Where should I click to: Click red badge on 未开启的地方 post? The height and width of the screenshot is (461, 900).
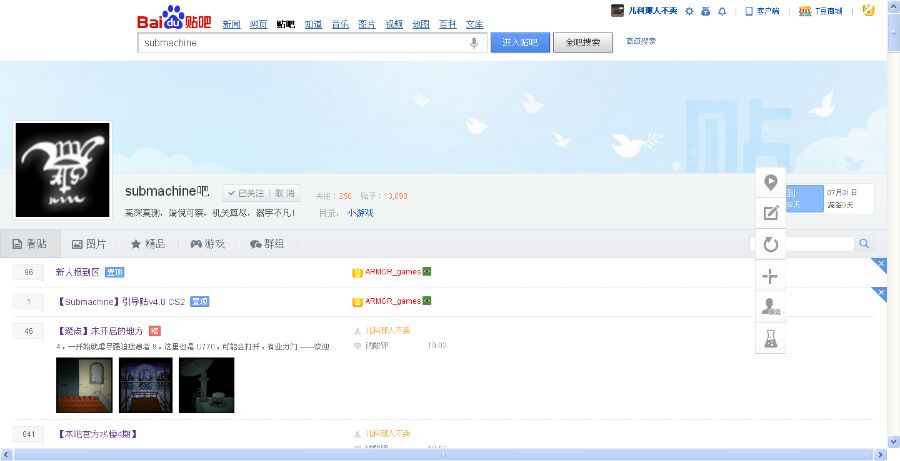coord(155,331)
